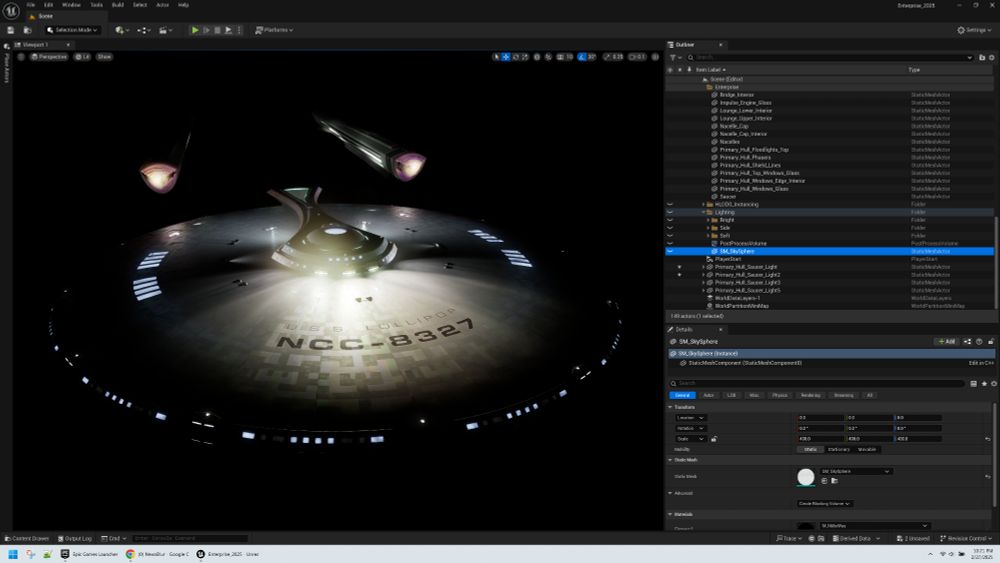The width and height of the screenshot is (1000, 563).
Task: Toggle the Details panel lock icon
Action: pos(990,342)
